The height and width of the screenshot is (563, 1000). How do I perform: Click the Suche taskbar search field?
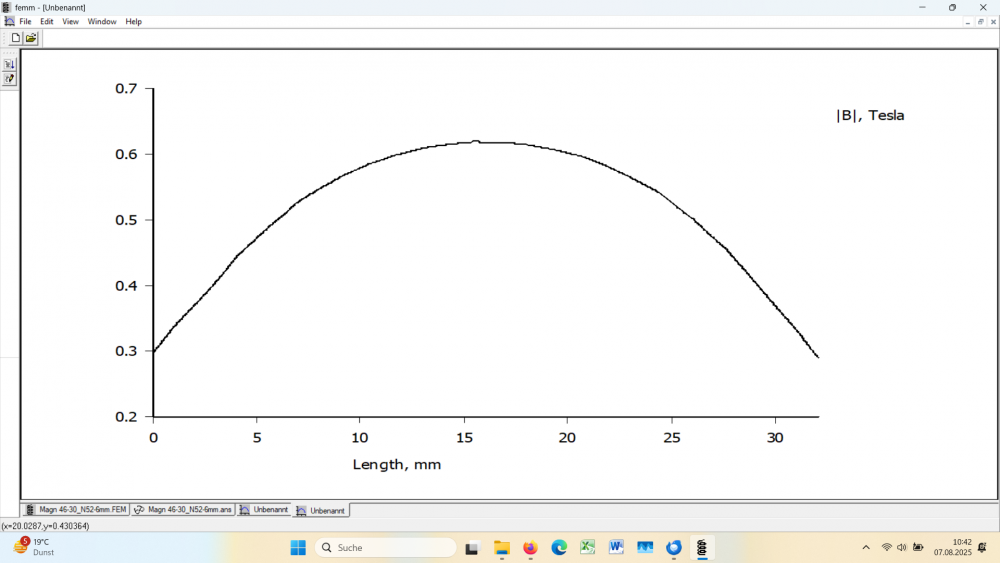(x=386, y=547)
